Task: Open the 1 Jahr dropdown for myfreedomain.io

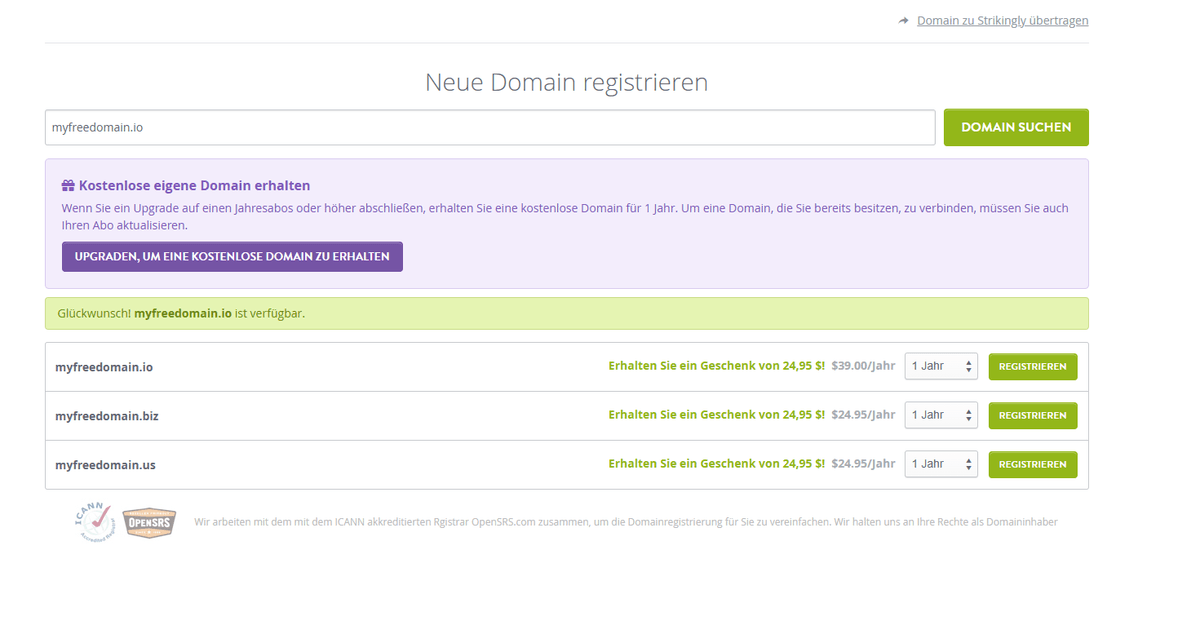Action: [x=938, y=366]
